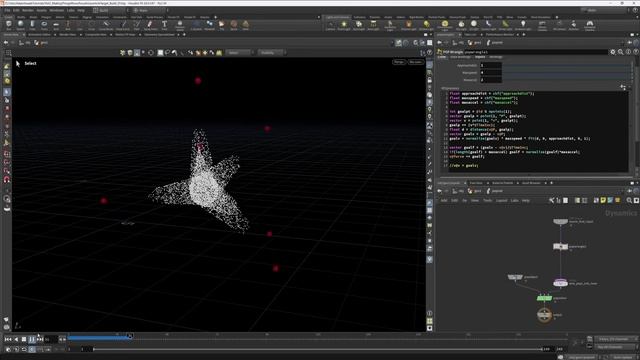This screenshot has width=640, height=360.
Task: Switch to the Code tab in parameters
Action: point(442,57)
